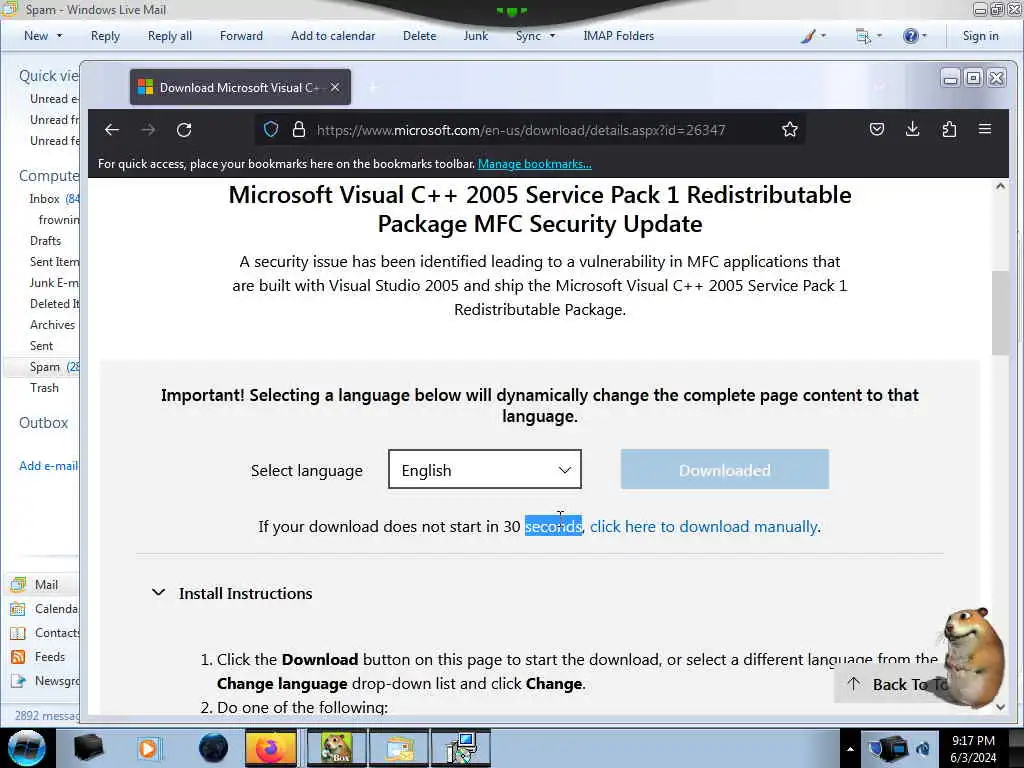Open the Windows Start orb
This screenshot has height=768, width=1024.
tap(26, 748)
